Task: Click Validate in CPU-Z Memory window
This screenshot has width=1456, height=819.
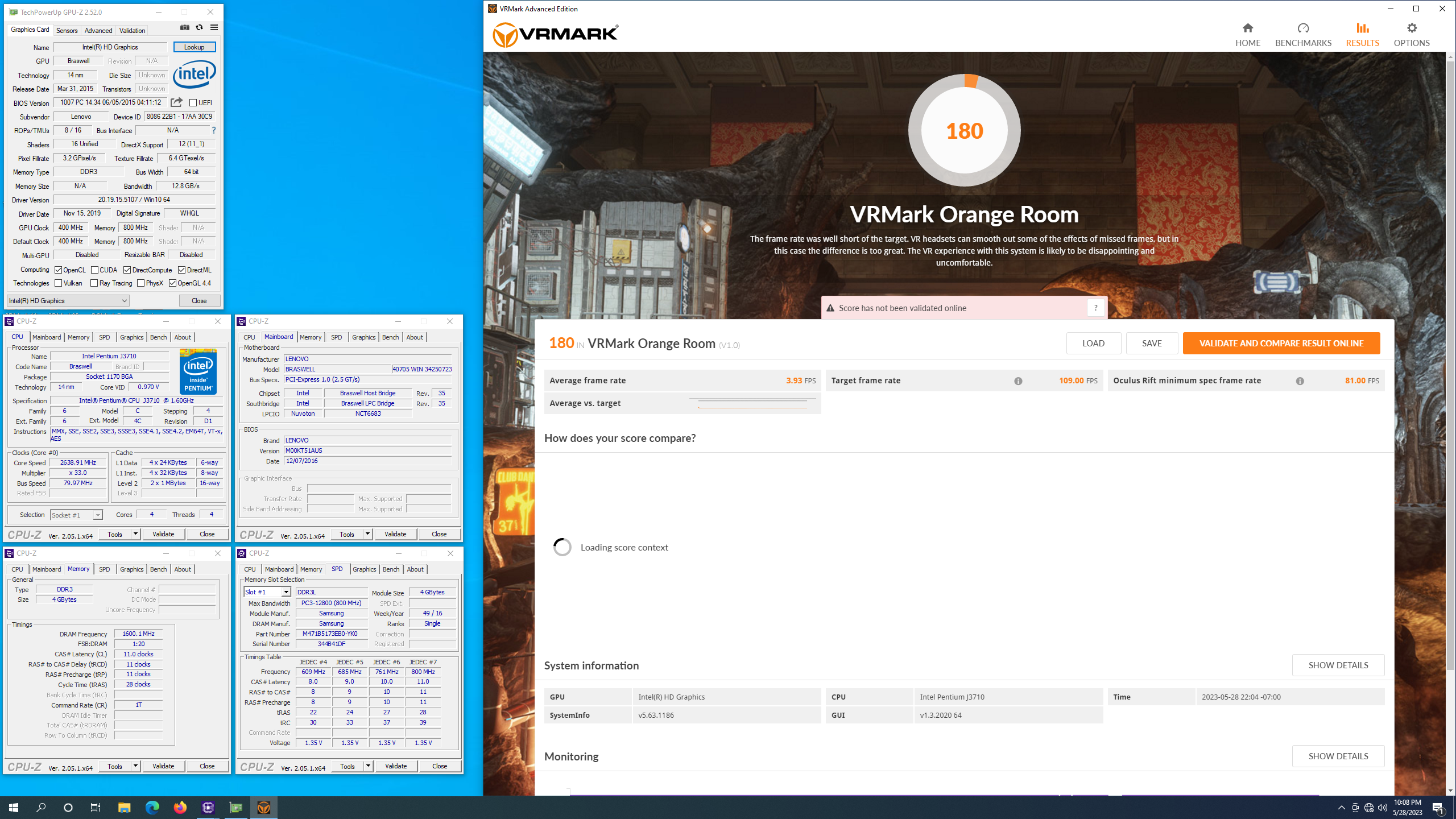Action: pyautogui.click(x=163, y=766)
